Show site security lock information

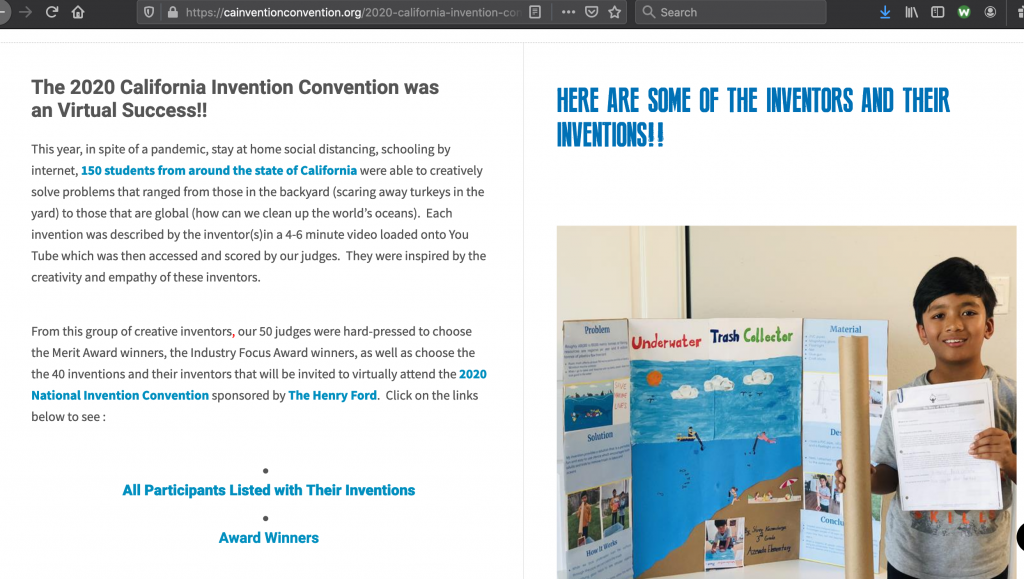pos(172,12)
